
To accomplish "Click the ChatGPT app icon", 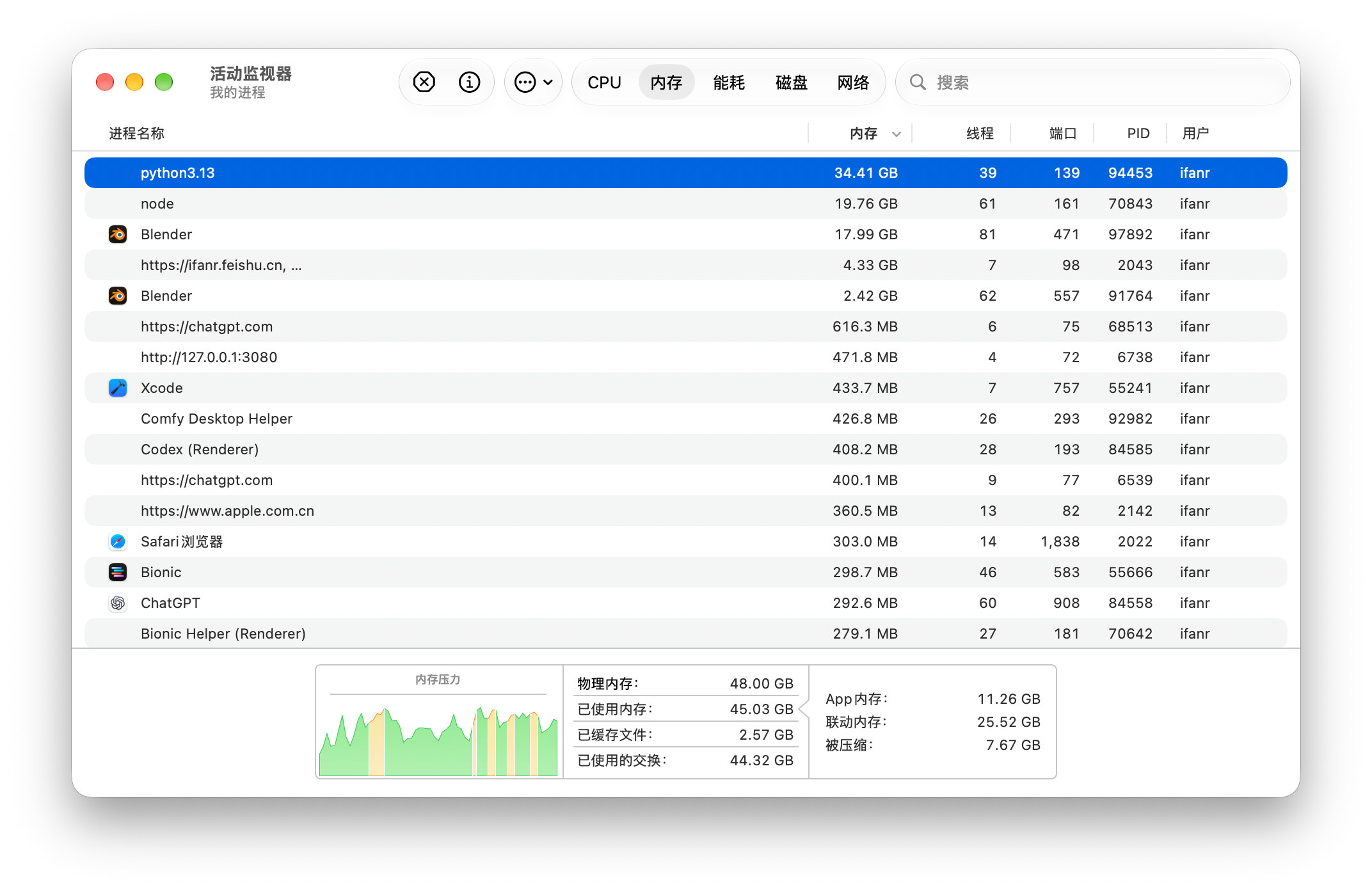I will point(118,603).
